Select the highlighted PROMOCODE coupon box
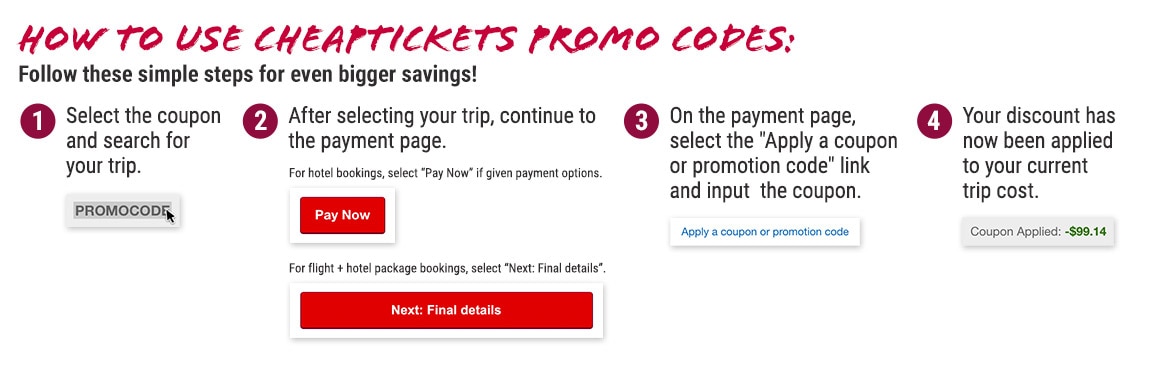Viewport: 1152px width, 370px height. click(123, 211)
